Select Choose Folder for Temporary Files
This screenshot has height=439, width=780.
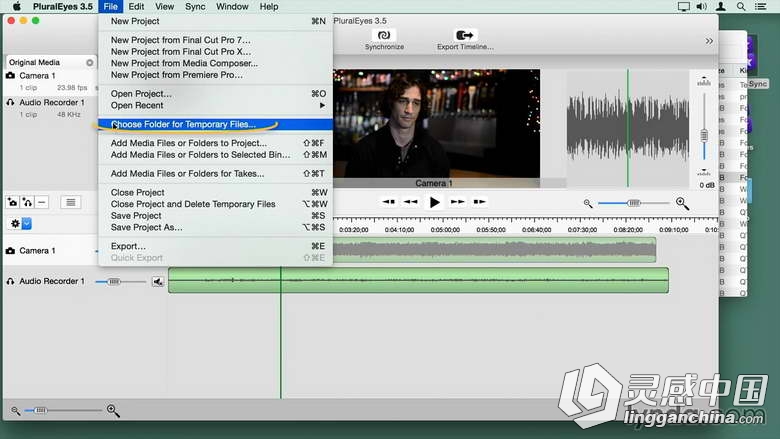click(215, 124)
